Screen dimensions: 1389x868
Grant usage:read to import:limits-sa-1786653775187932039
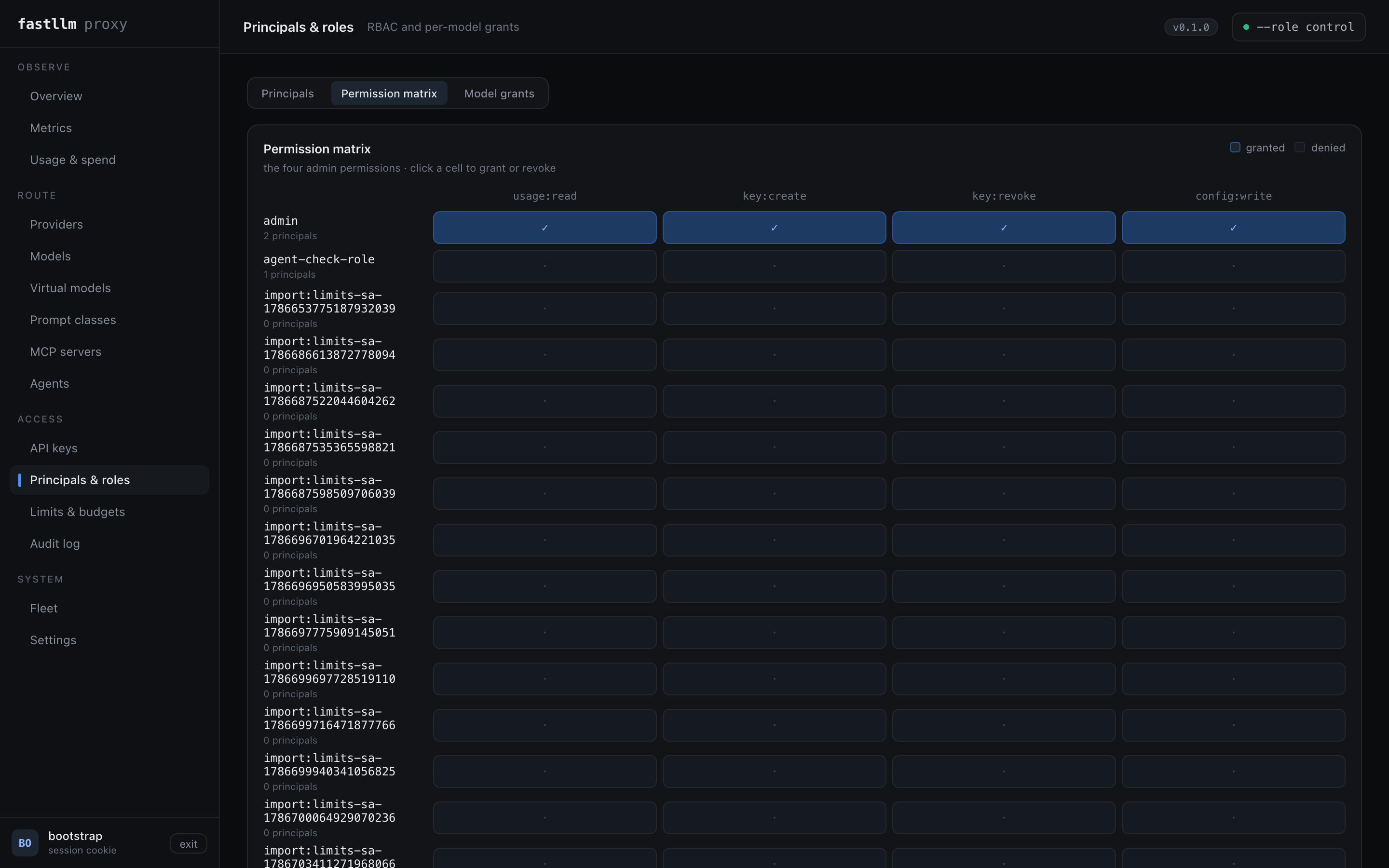tap(545, 309)
